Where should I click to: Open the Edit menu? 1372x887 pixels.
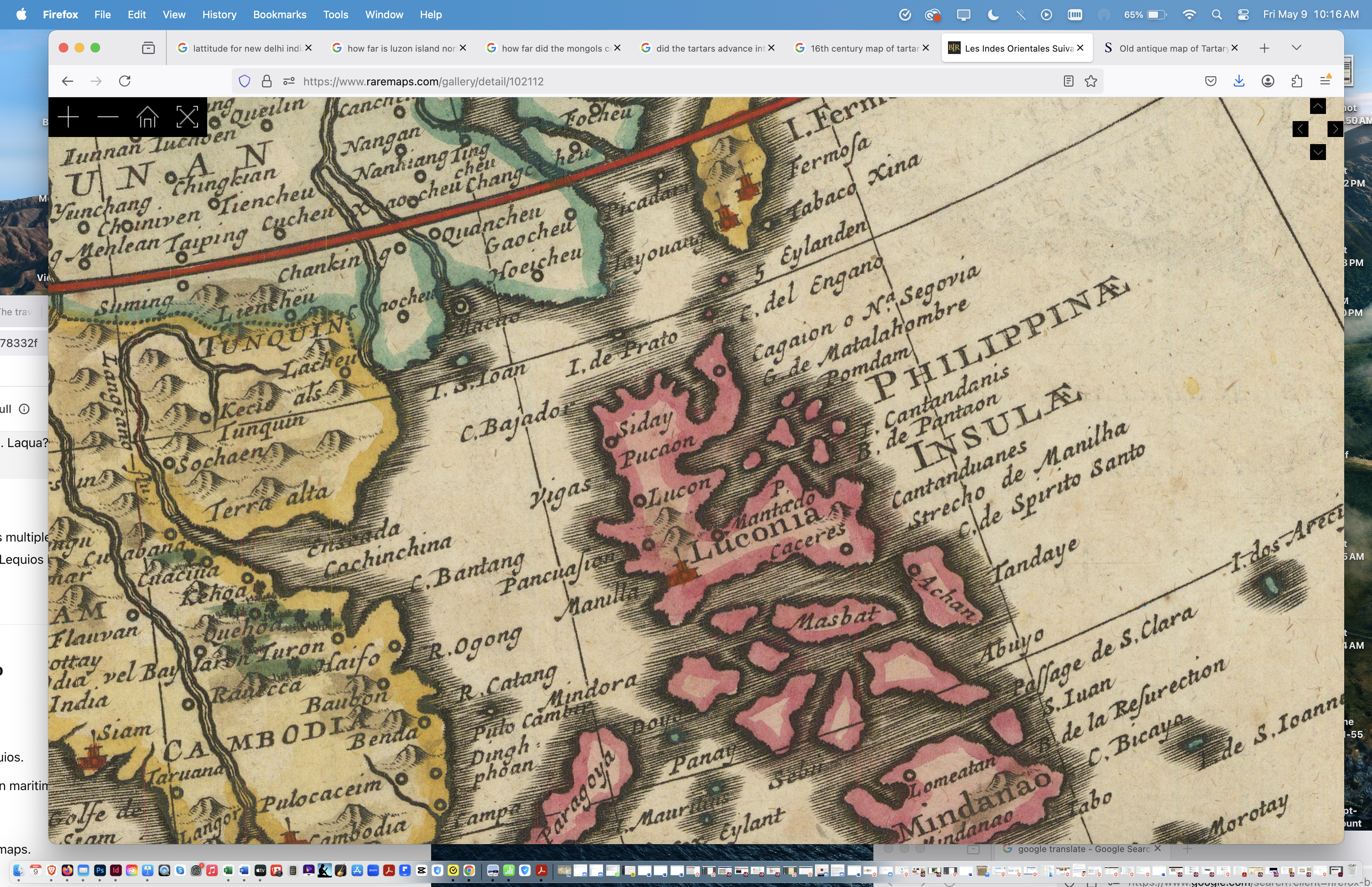click(137, 14)
